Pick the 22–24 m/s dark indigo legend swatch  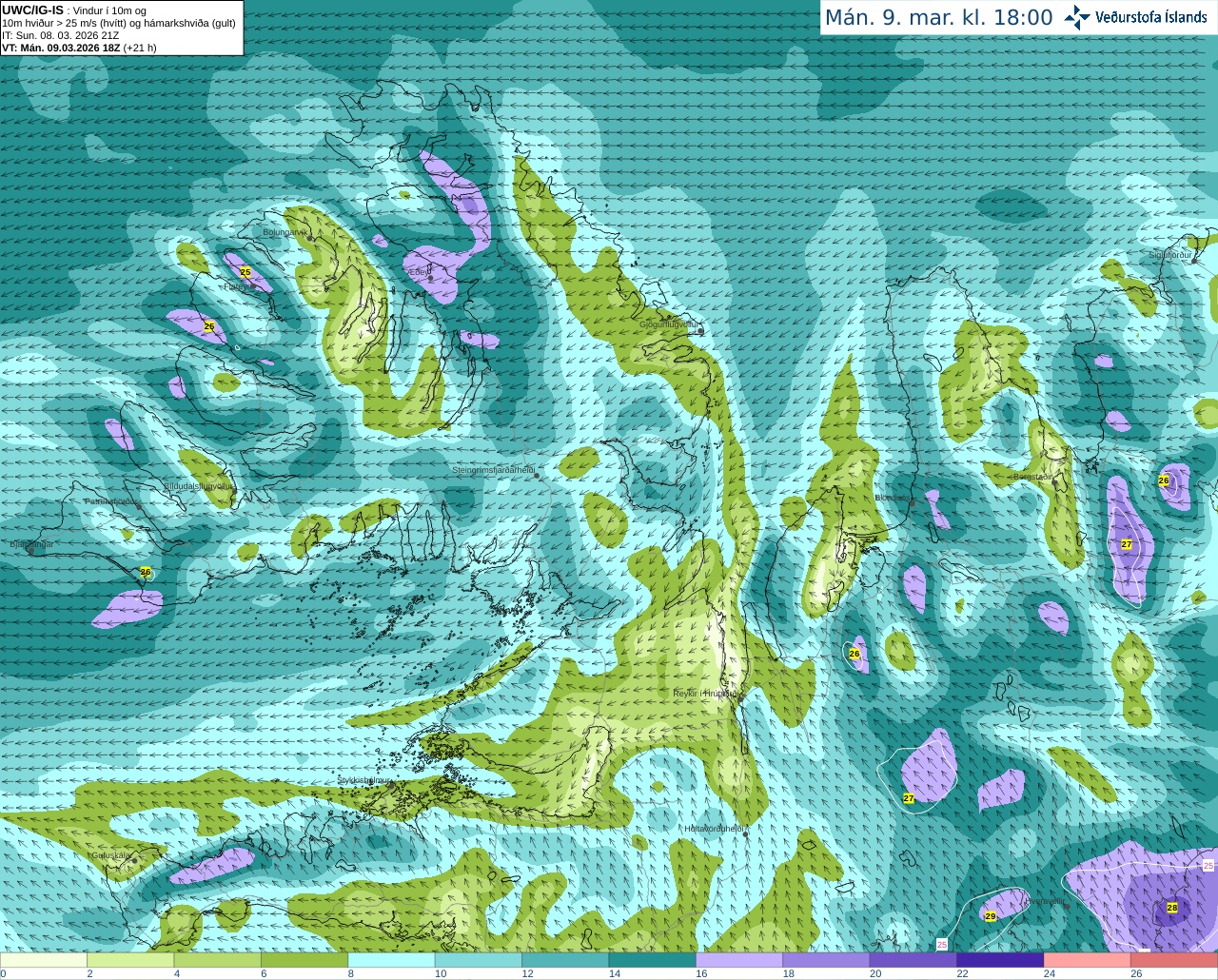click(1000, 960)
